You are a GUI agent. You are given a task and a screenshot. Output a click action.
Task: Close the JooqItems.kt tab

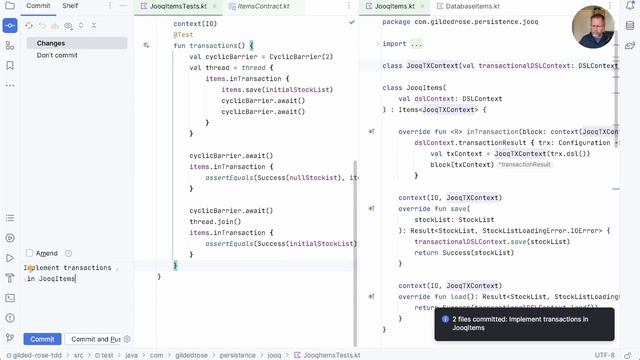click(x=422, y=6)
